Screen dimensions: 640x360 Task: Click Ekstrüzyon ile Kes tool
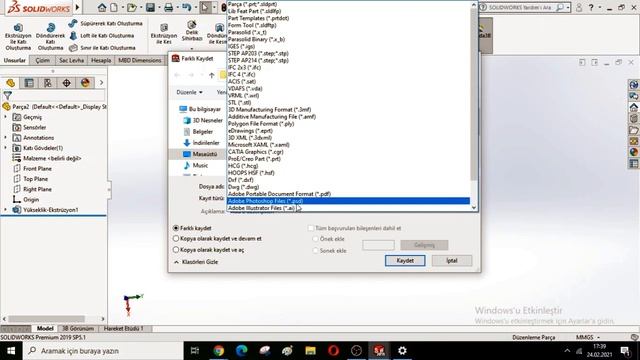click(164, 33)
